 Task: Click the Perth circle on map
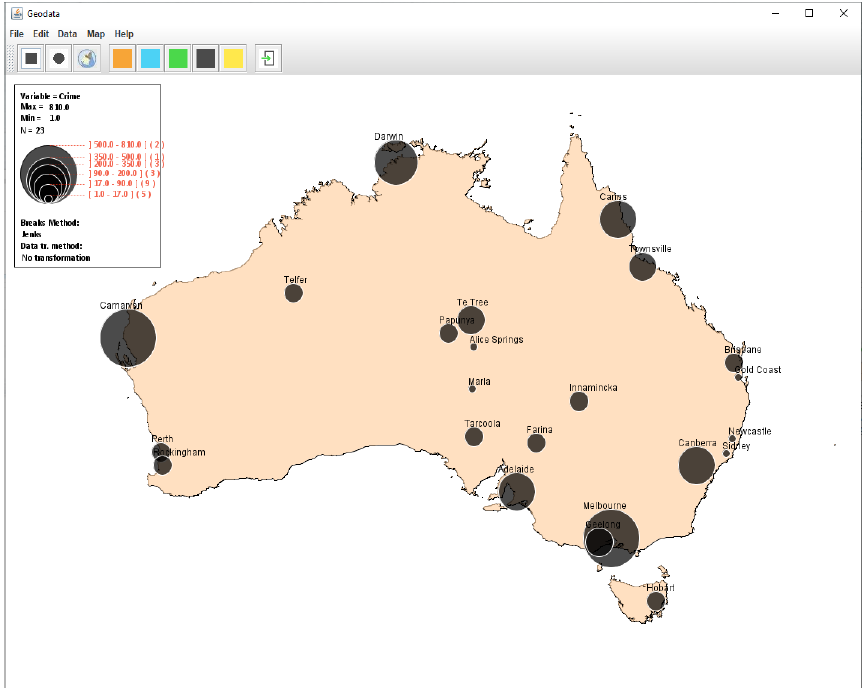[x=161, y=452]
